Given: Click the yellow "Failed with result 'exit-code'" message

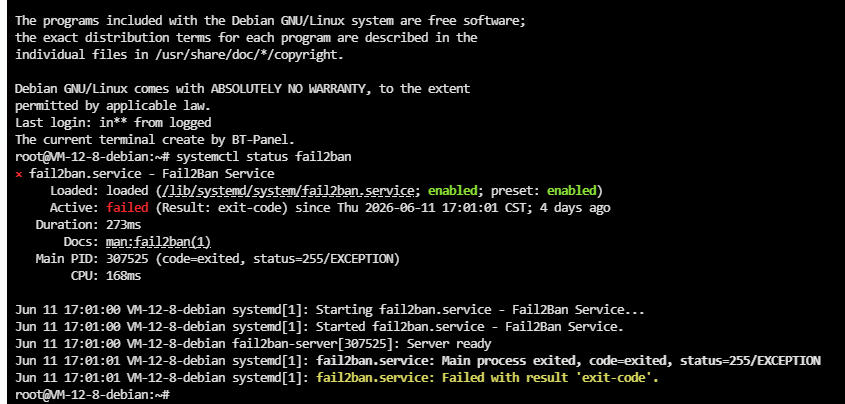Looking at the screenshot, I should point(487,378).
